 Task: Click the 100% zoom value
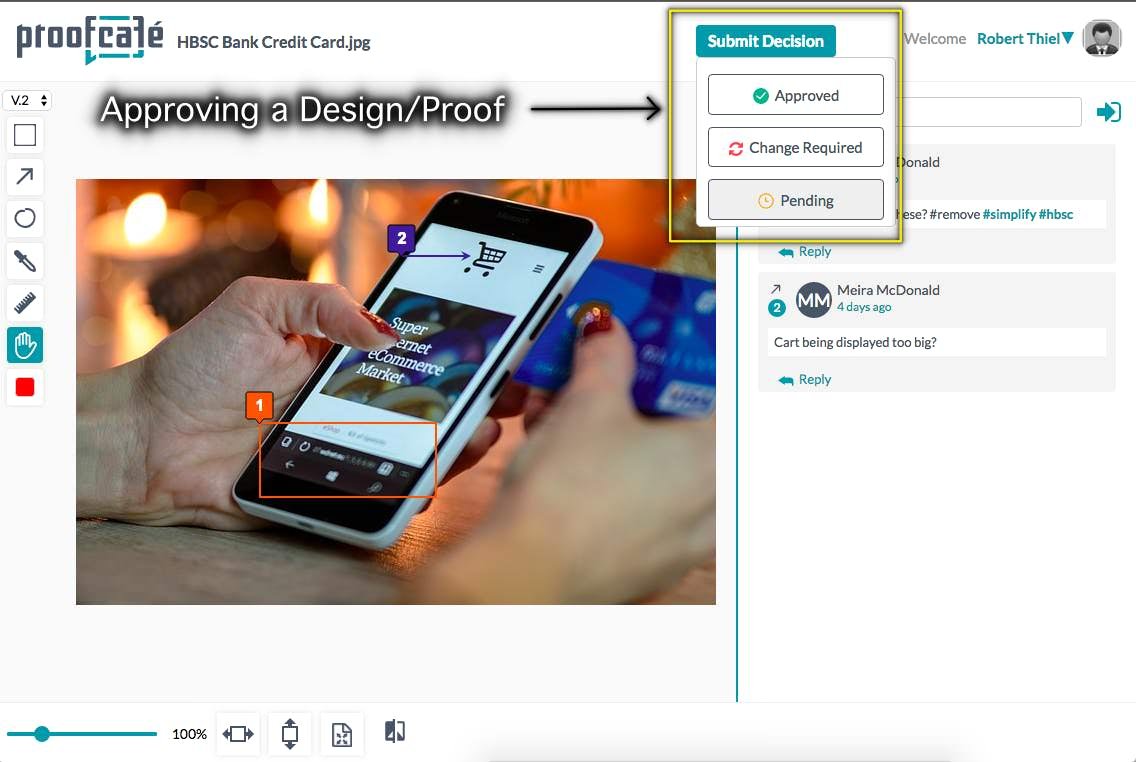(x=190, y=734)
